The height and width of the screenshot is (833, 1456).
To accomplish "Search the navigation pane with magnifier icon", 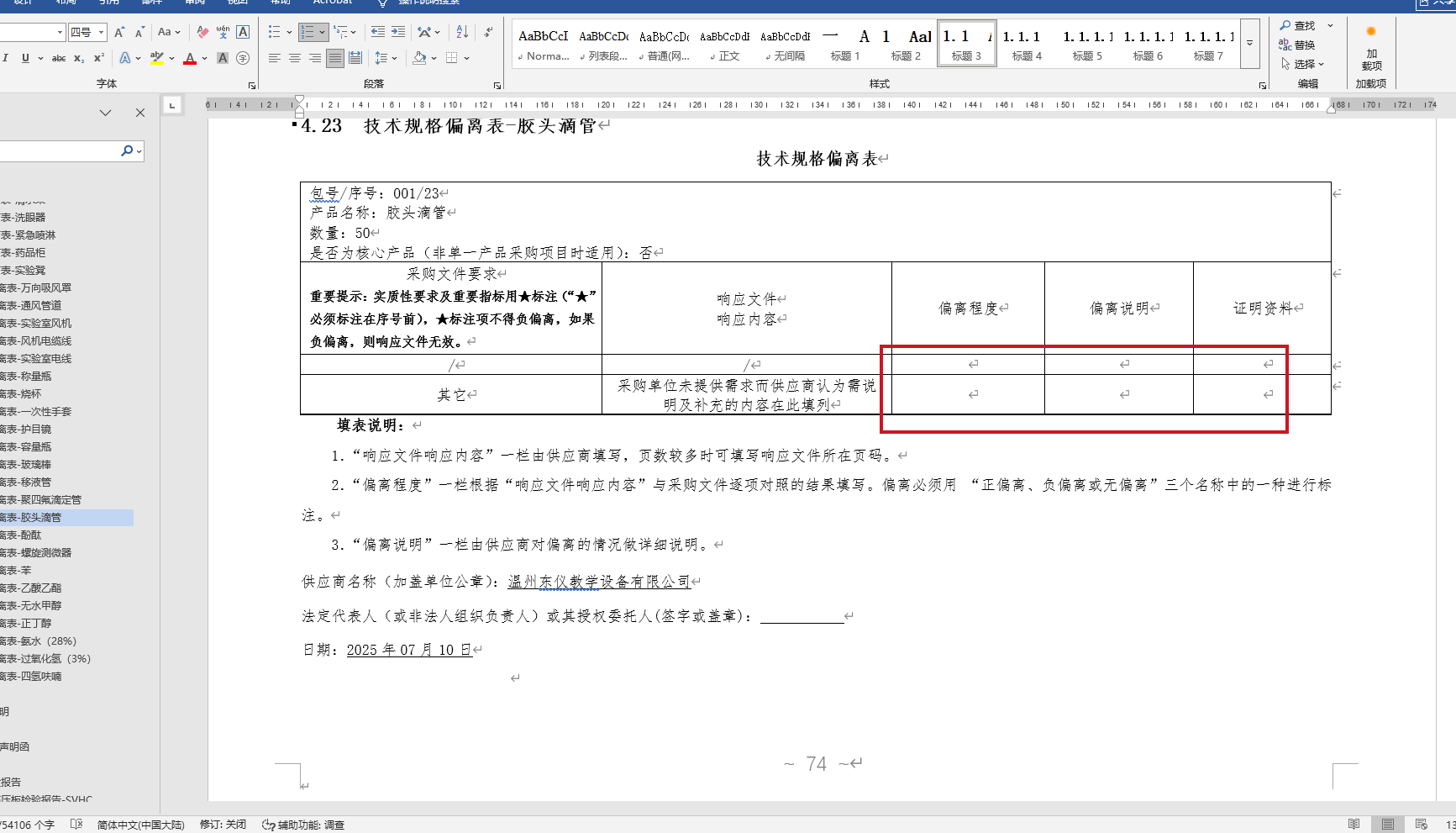I will coord(127,150).
